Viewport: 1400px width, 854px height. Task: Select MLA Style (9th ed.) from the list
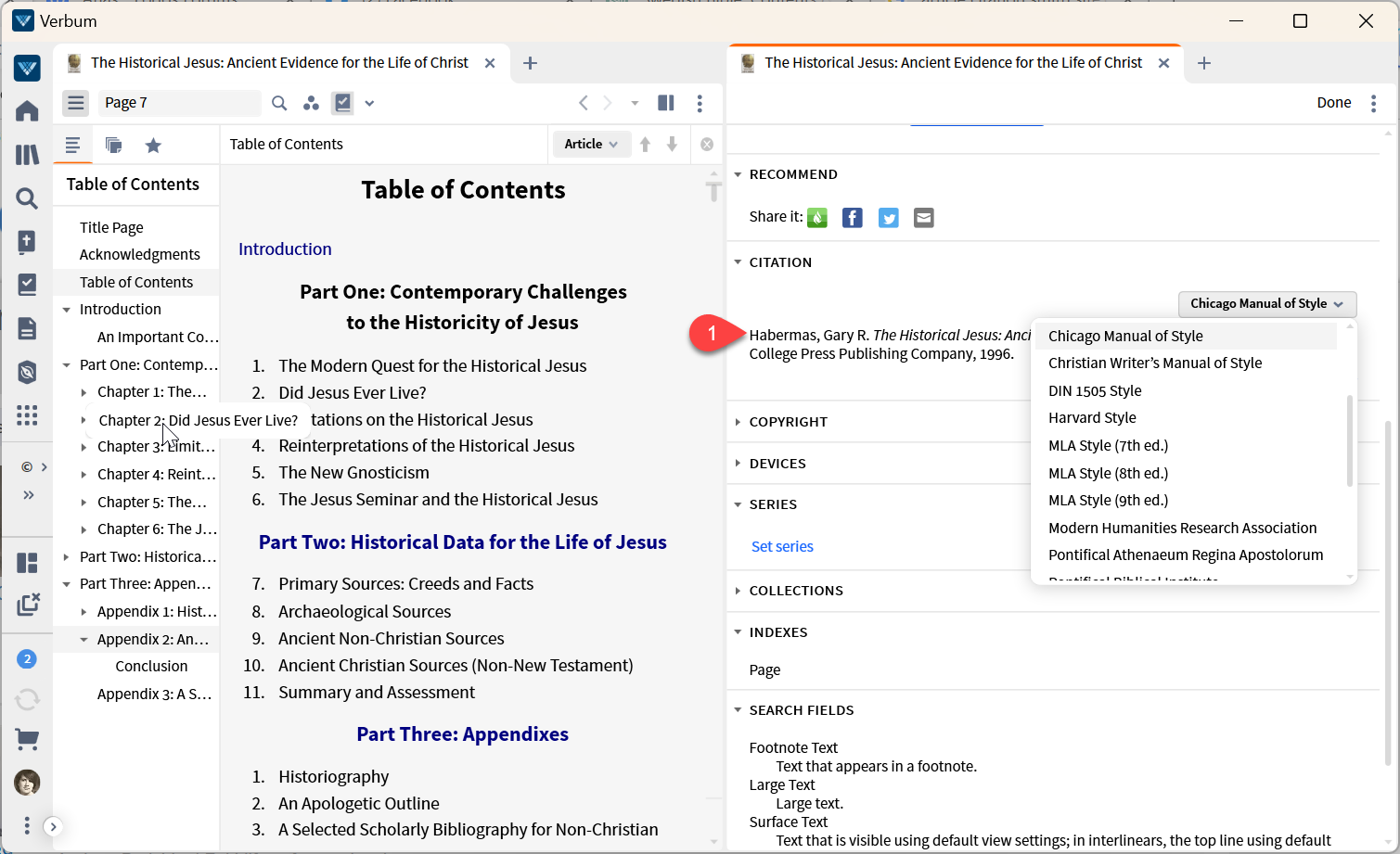click(1108, 500)
